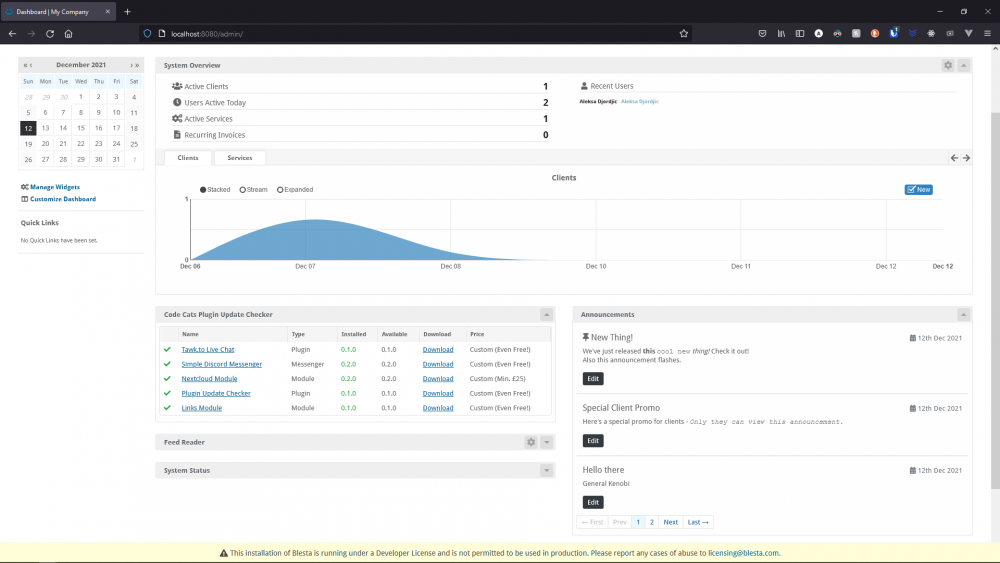This screenshot has width=1000, height=563.
Task: Go to next month in calendar
Action: [x=131, y=65]
